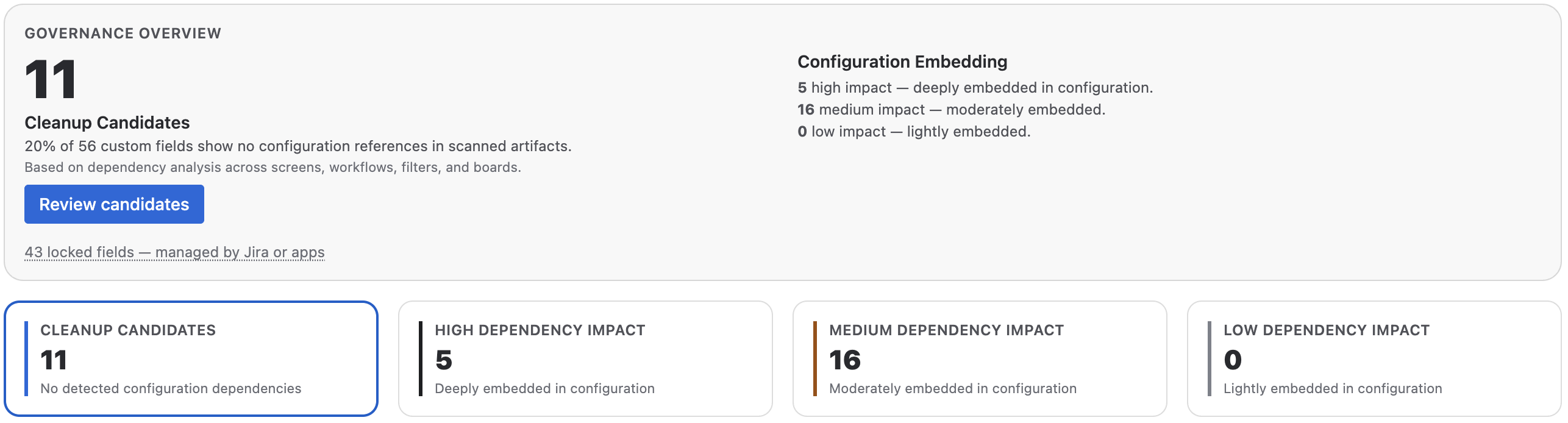Click the orange accent bar on Medium Dependency Impact

pos(815,358)
